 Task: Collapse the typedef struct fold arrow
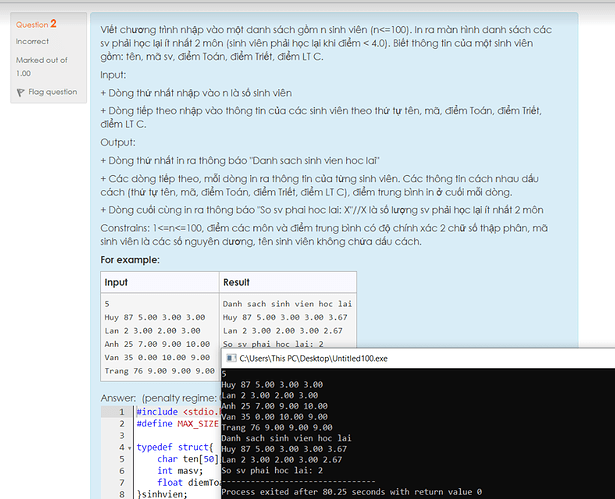(131, 449)
